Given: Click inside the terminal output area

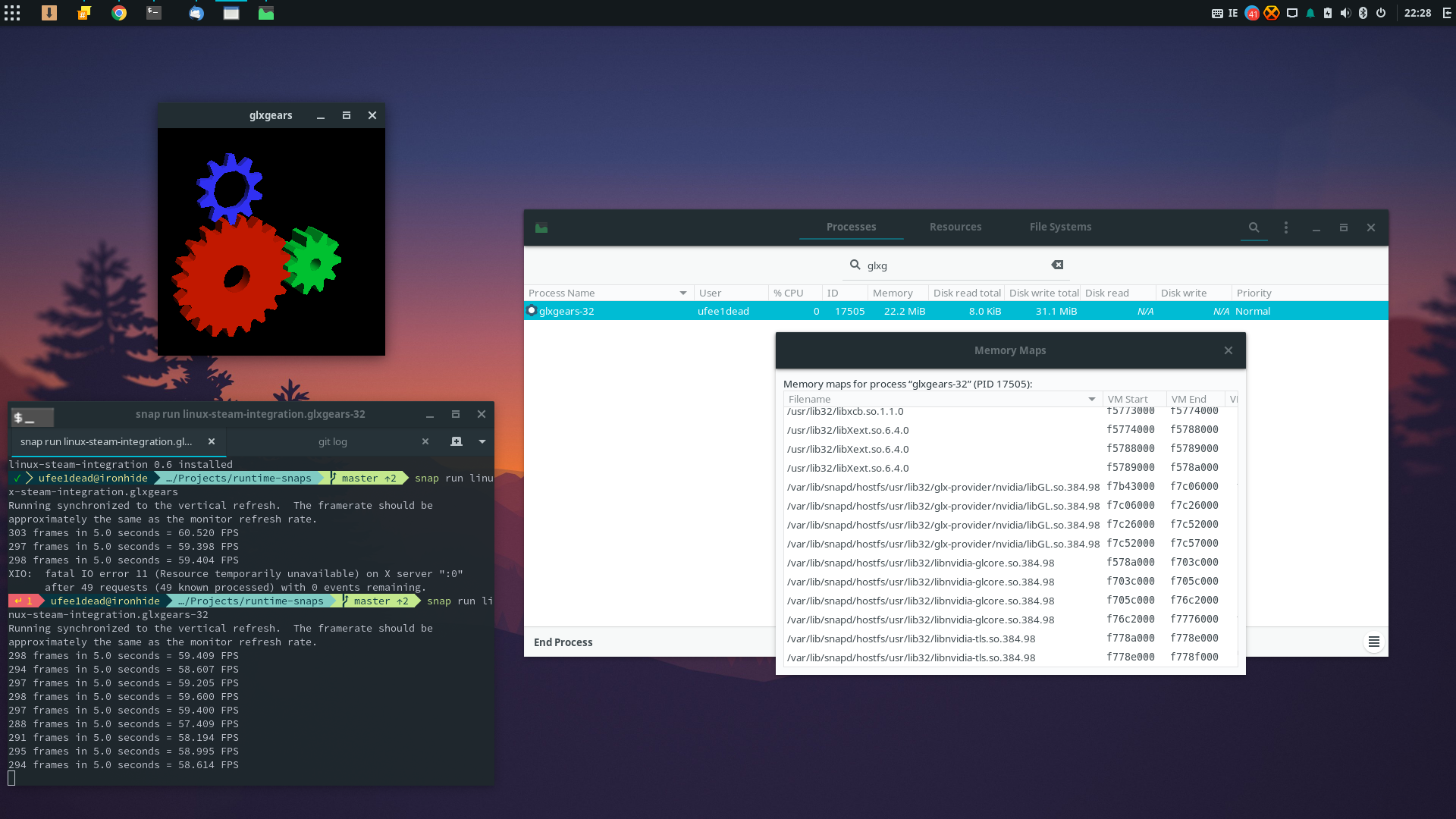Looking at the screenshot, I should point(250,620).
